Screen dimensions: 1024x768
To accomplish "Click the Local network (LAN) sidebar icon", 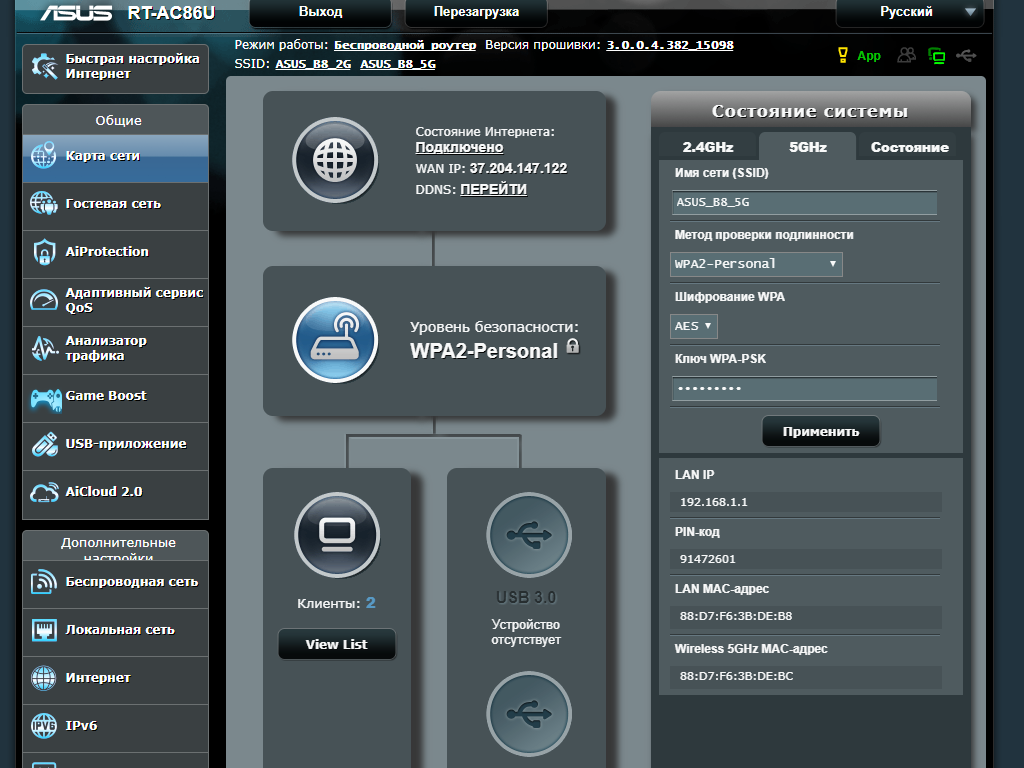I will coord(44,630).
